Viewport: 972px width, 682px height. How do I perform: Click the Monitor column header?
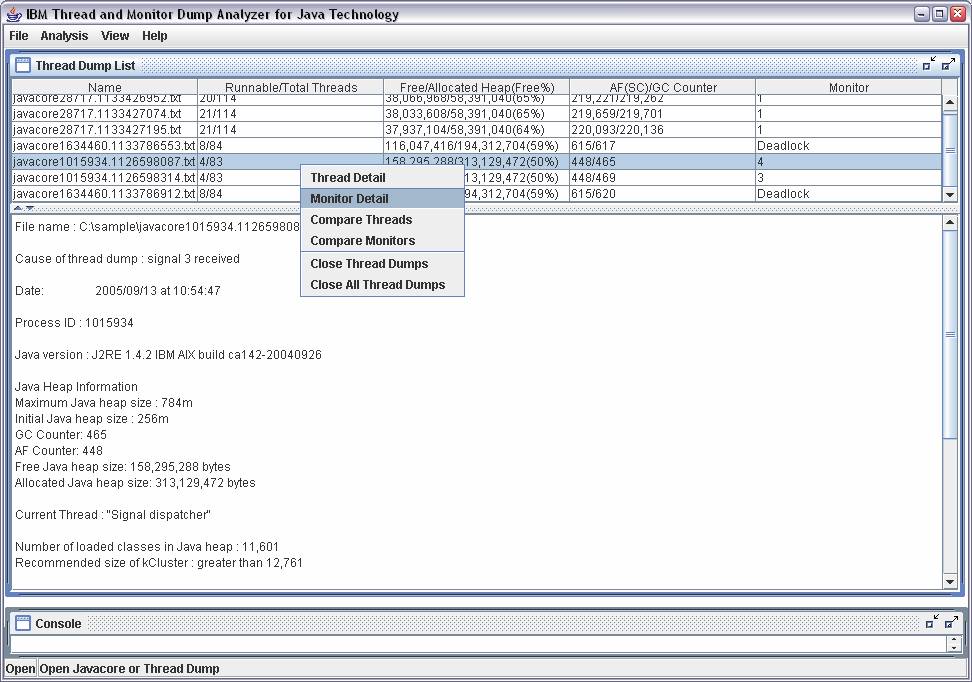click(849, 87)
